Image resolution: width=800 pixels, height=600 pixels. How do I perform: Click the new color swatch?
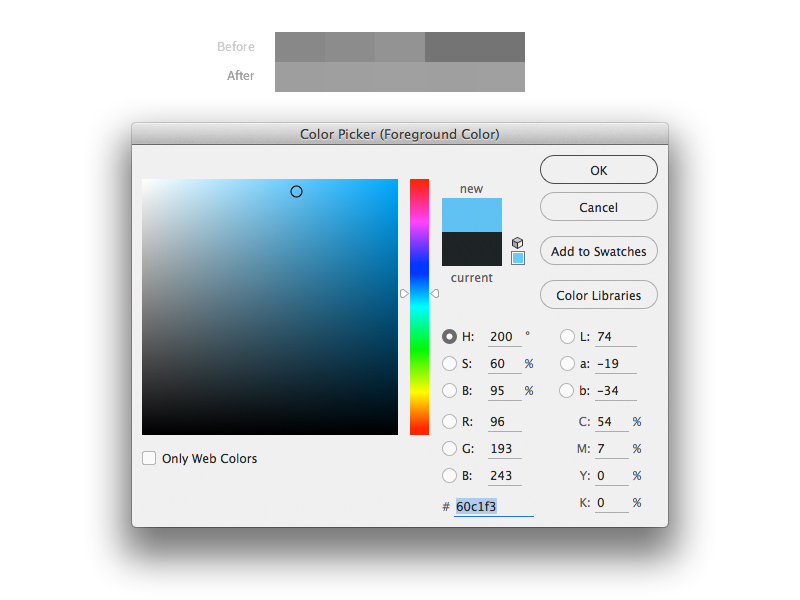click(470, 214)
